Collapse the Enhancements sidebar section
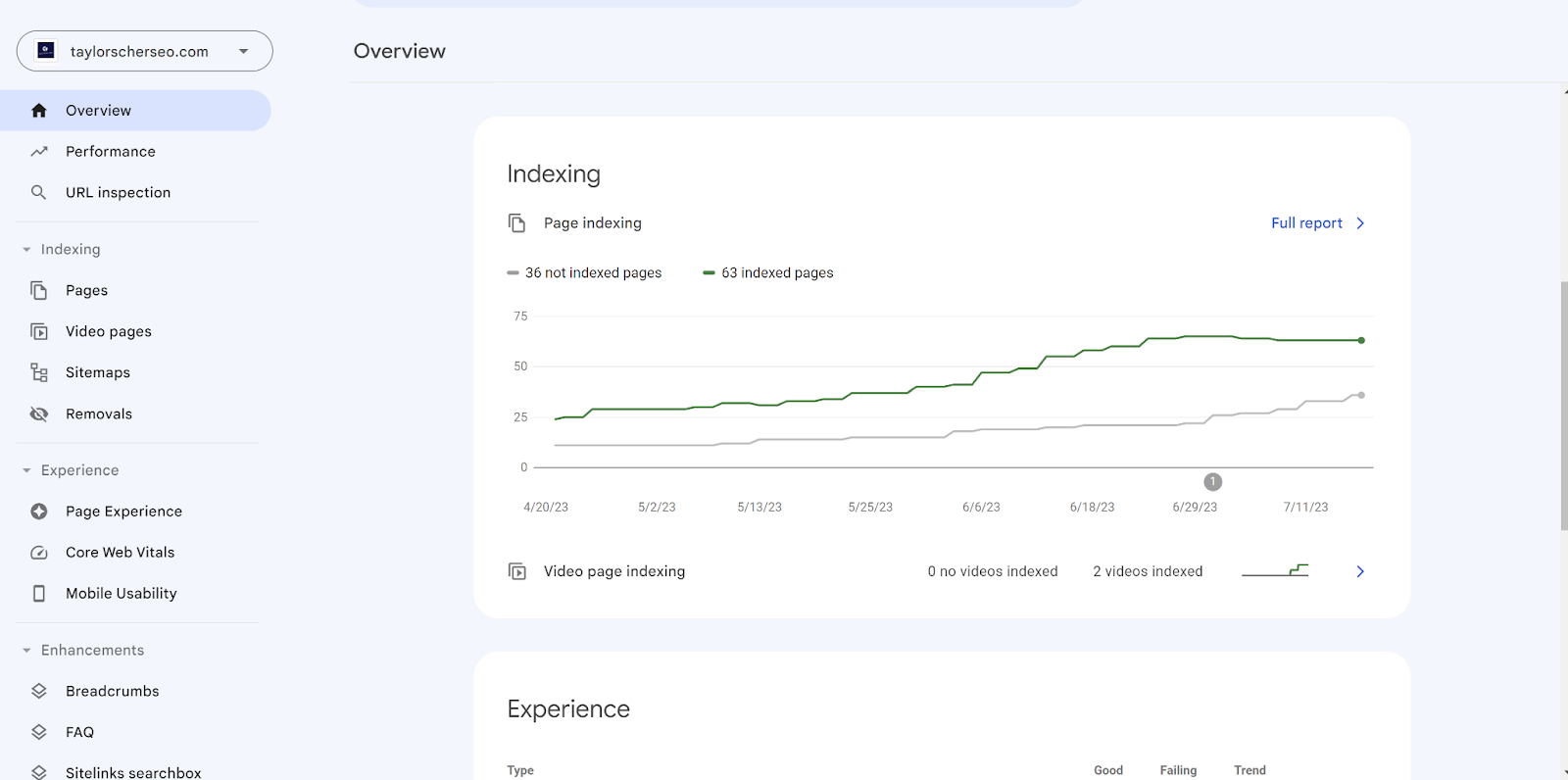The image size is (1568, 780). click(x=83, y=651)
